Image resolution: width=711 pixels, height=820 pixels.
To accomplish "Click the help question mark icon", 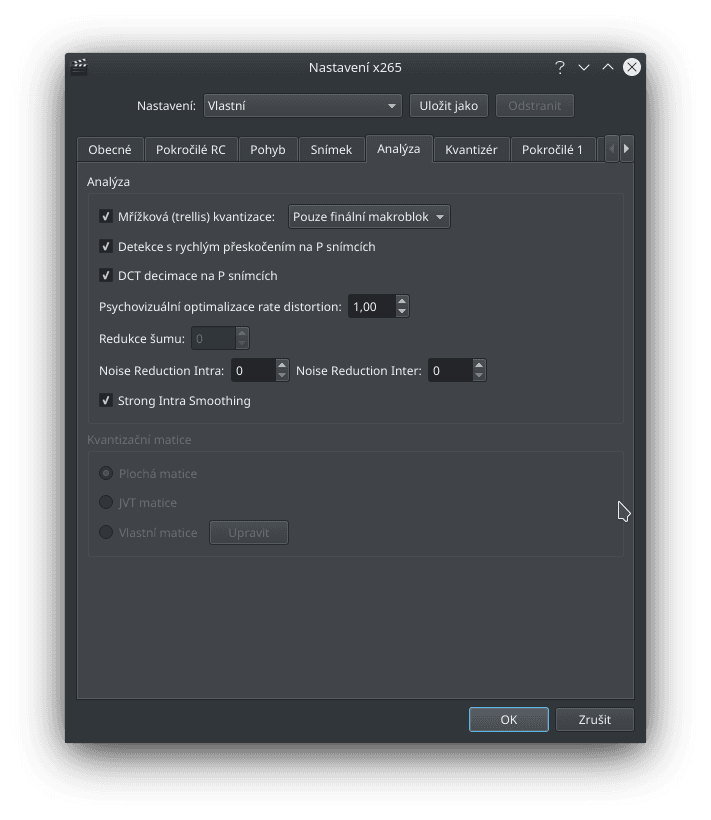I will [x=559, y=67].
